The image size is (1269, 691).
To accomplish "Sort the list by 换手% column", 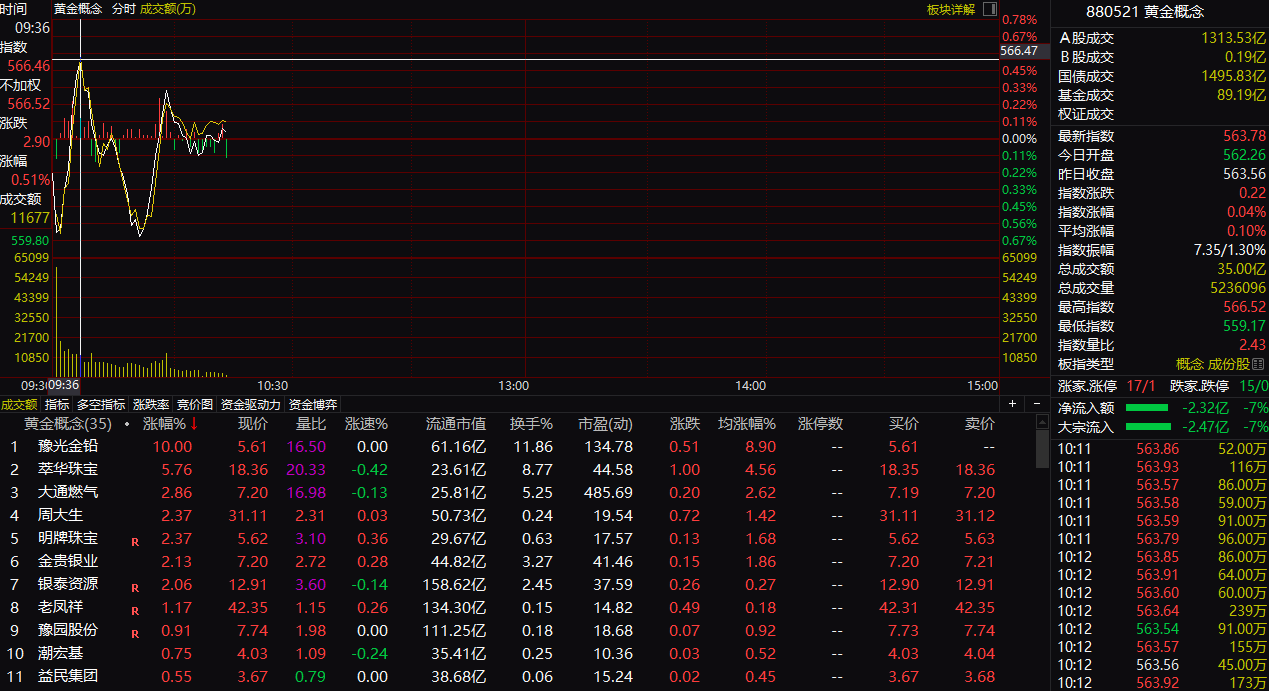I will click(x=531, y=424).
